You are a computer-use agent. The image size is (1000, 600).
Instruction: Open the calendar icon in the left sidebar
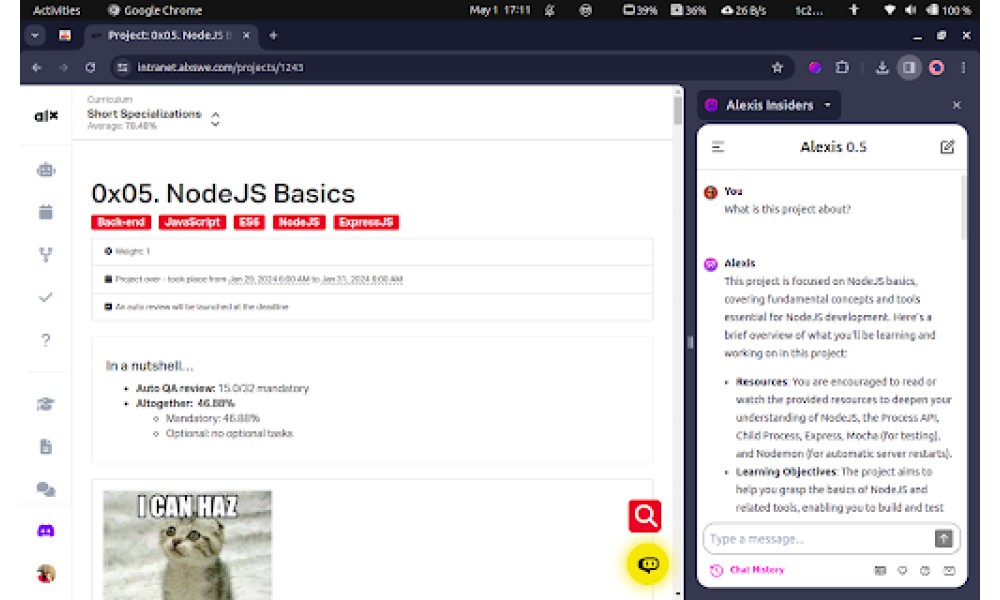[46, 212]
